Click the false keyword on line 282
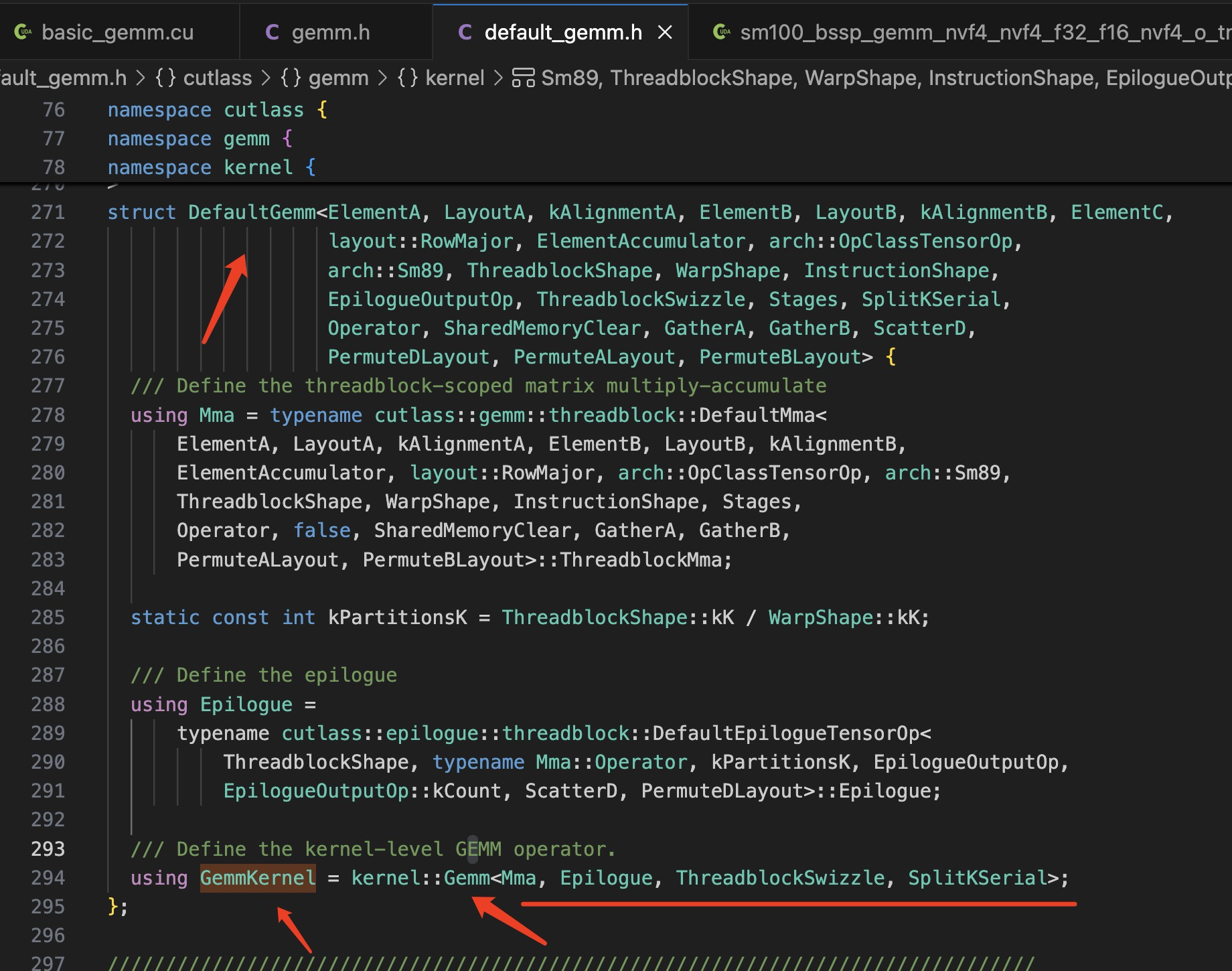Screen dimensions: 1232x971 pyautogui.click(x=322, y=531)
